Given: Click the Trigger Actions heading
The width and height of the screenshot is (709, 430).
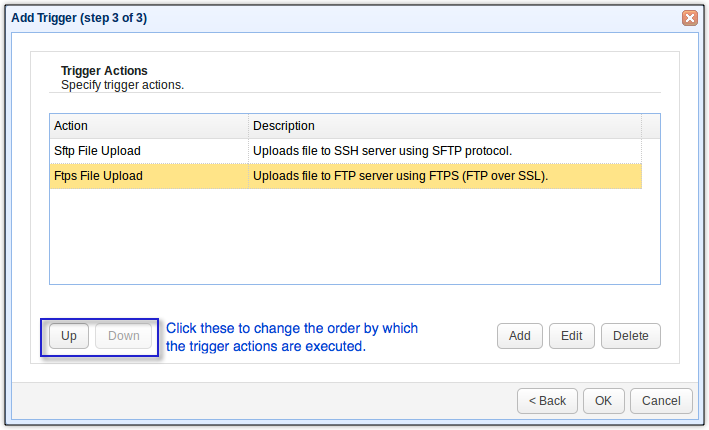Looking at the screenshot, I should (x=104, y=71).
